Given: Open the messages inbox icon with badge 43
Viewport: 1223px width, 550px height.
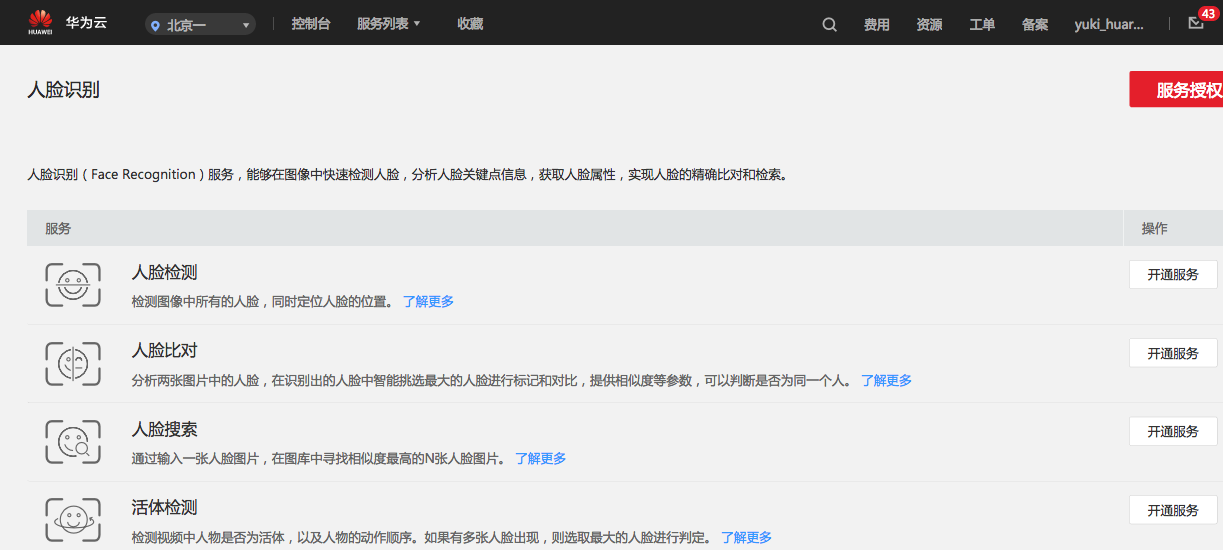Looking at the screenshot, I should [1196, 21].
